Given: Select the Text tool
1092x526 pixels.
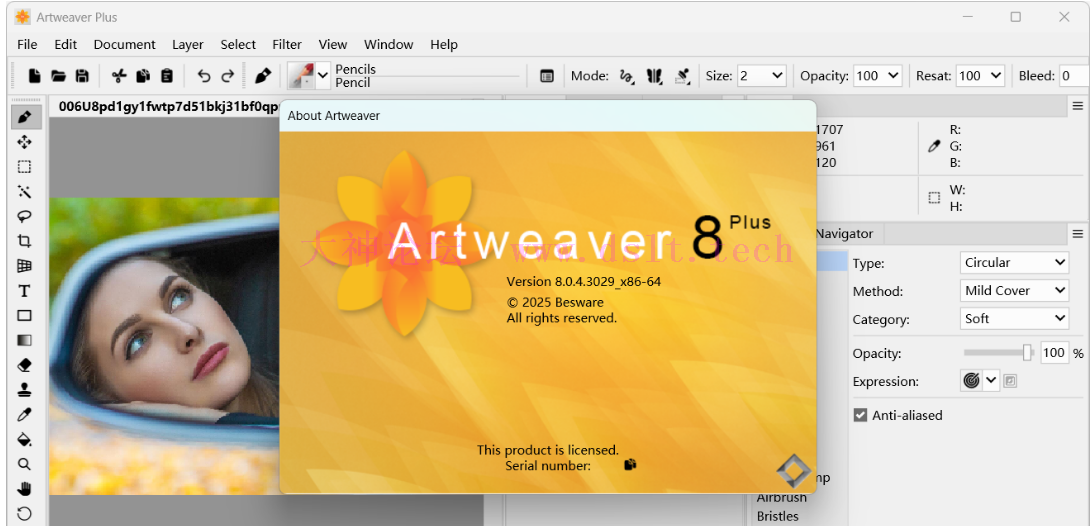Looking at the screenshot, I should (x=24, y=291).
